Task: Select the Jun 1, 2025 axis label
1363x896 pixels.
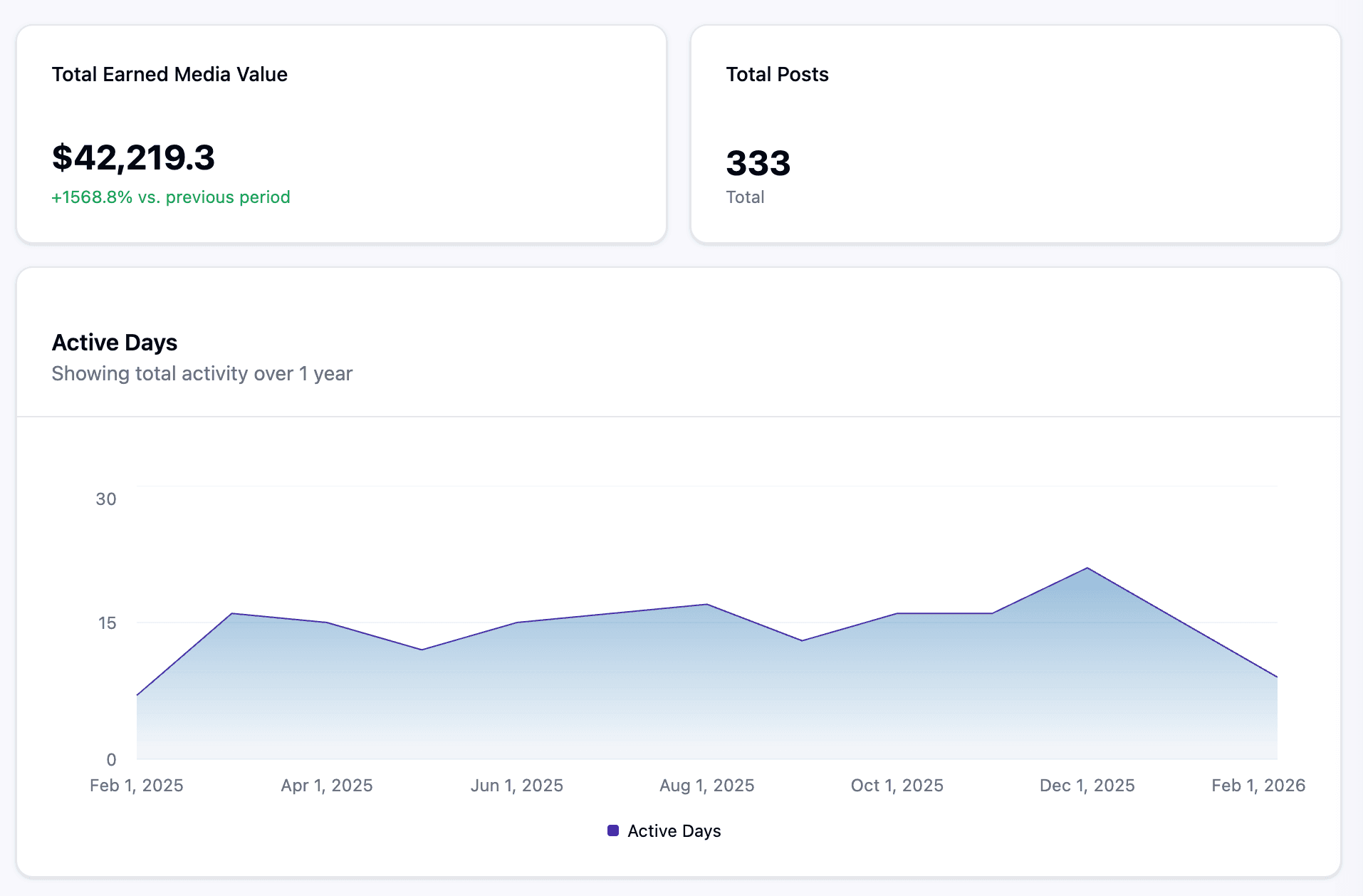Action: (x=517, y=785)
